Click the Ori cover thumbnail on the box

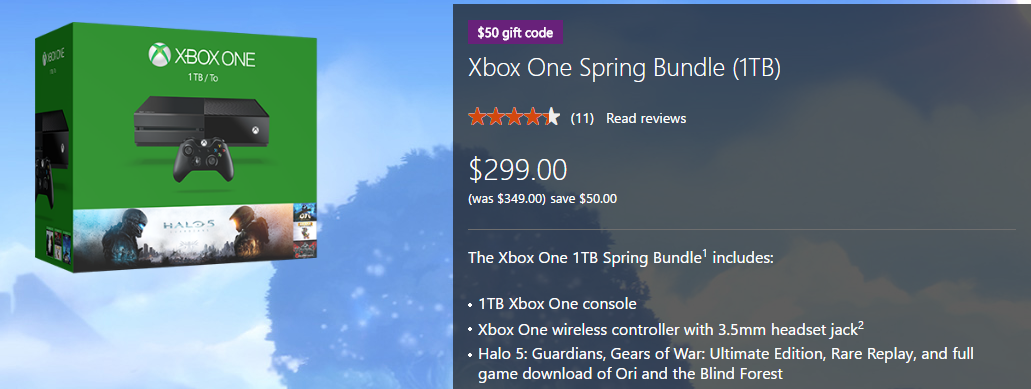(x=304, y=212)
